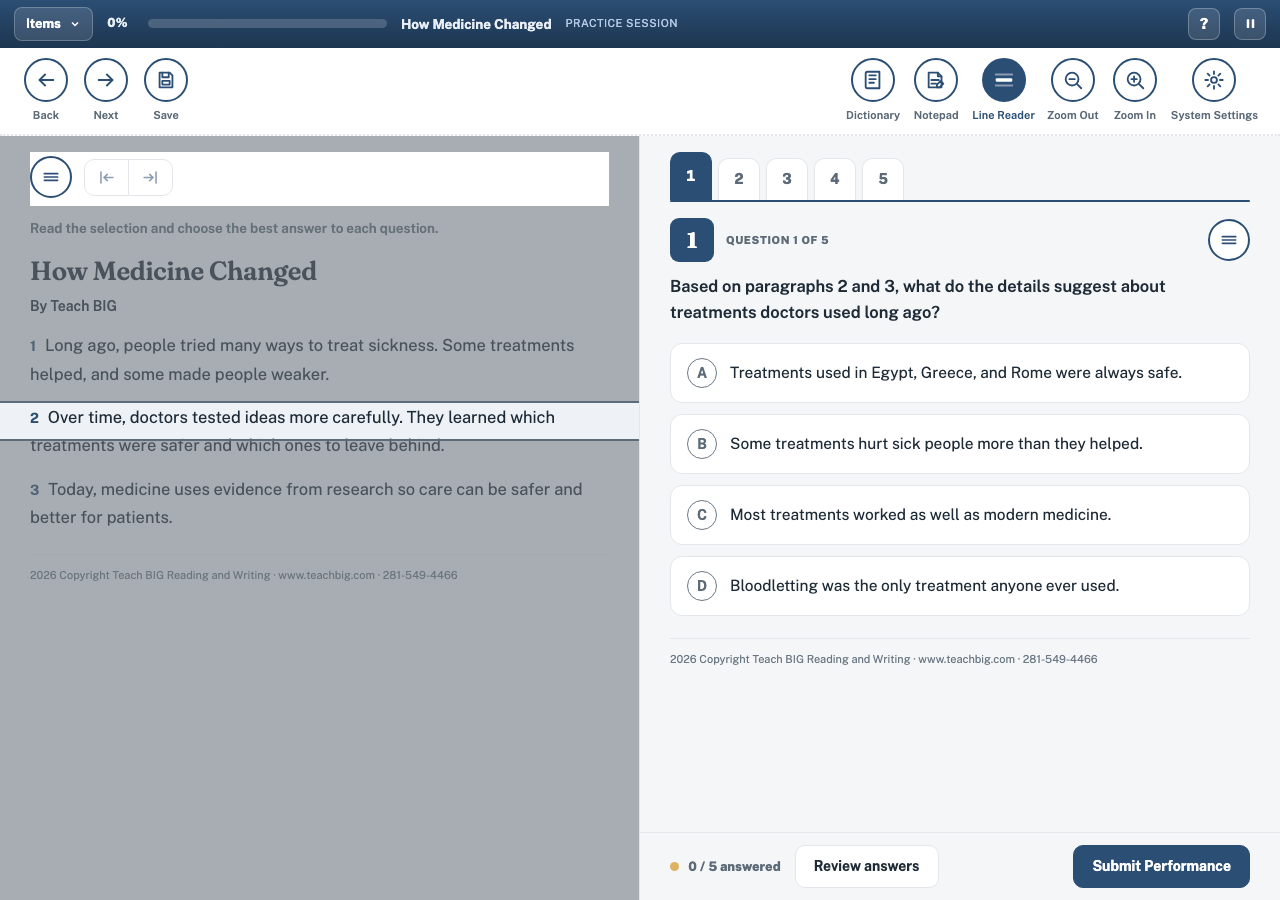Screen dimensions: 1280x900
Task: Pause the practice session
Action: (1250, 24)
